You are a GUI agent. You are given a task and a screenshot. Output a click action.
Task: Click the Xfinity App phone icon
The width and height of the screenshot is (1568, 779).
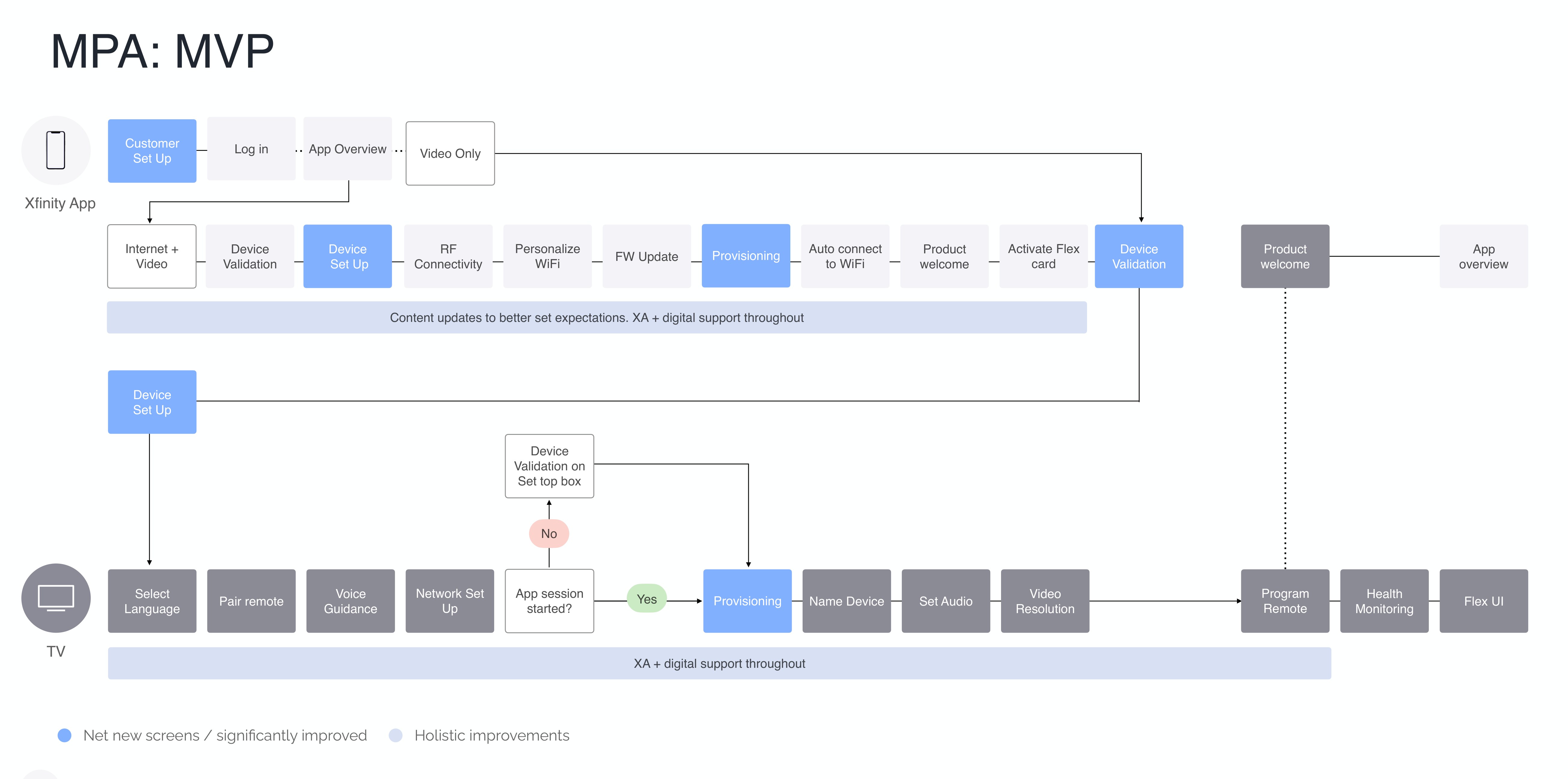(56, 150)
